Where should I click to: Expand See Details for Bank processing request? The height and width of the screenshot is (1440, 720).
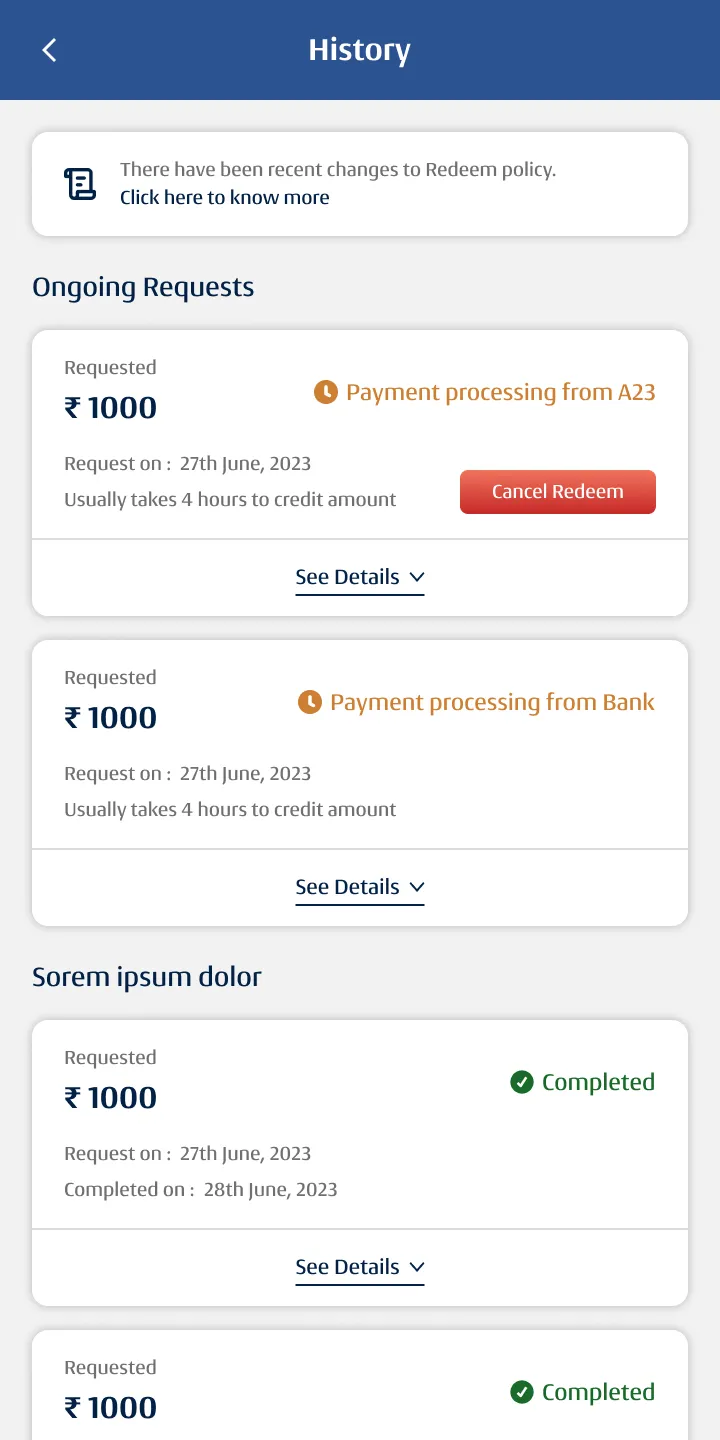359,888
